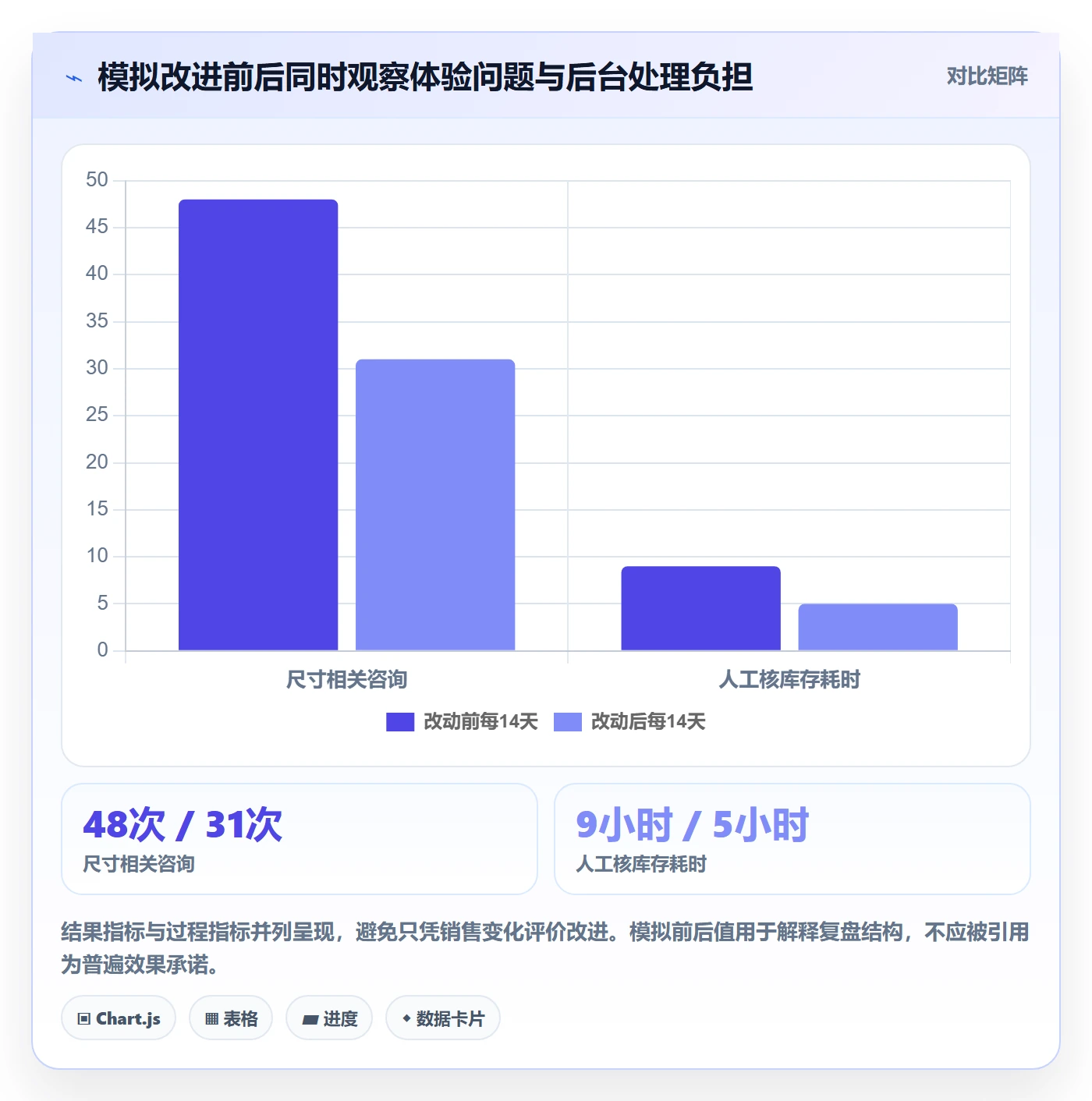Click the 改动前每14天 legend text
Image resolution: width=1092 pixels, height=1101 pixels.
[x=480, y=722]
